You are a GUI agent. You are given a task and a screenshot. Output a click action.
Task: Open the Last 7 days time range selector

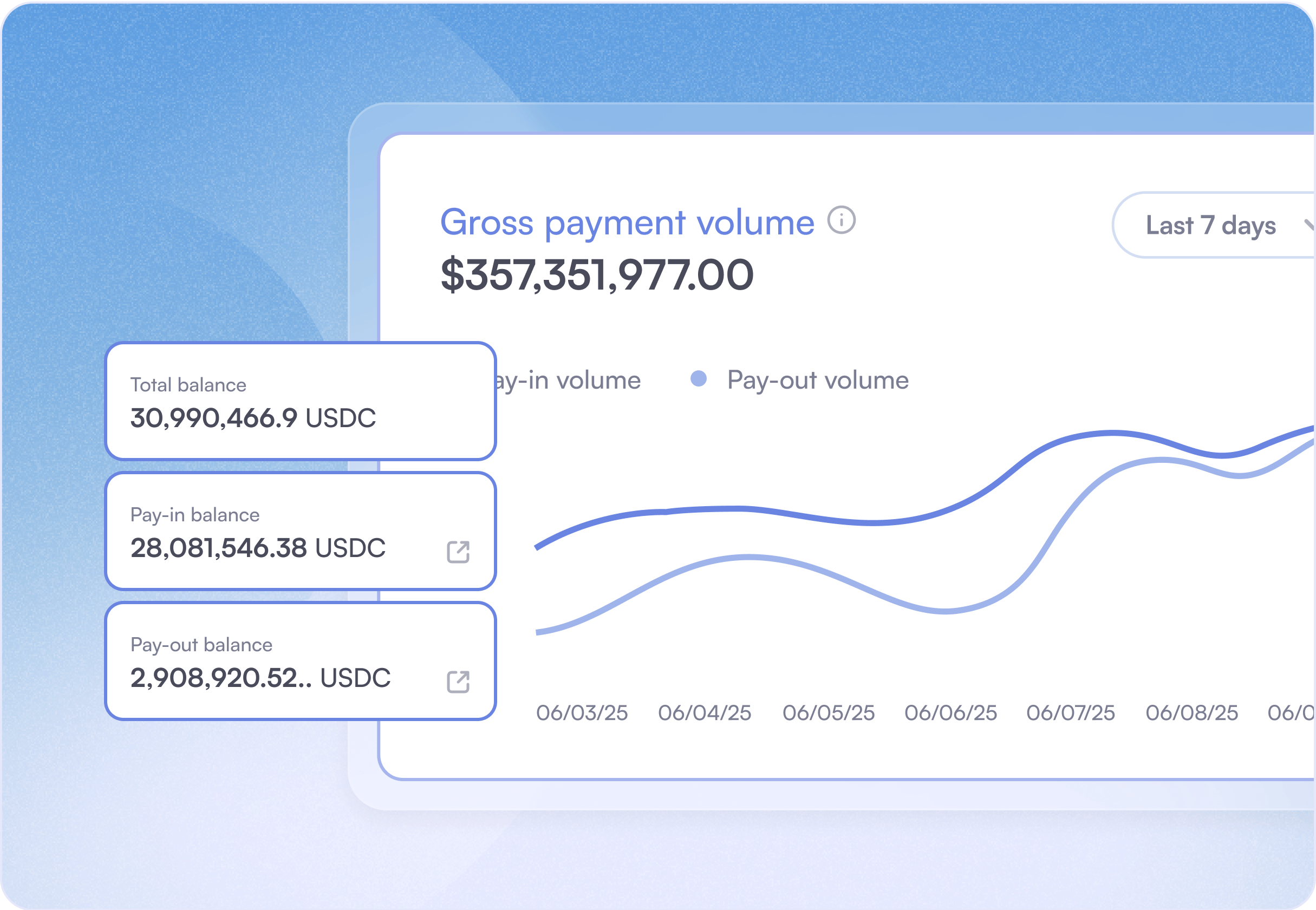point(1210,225)
